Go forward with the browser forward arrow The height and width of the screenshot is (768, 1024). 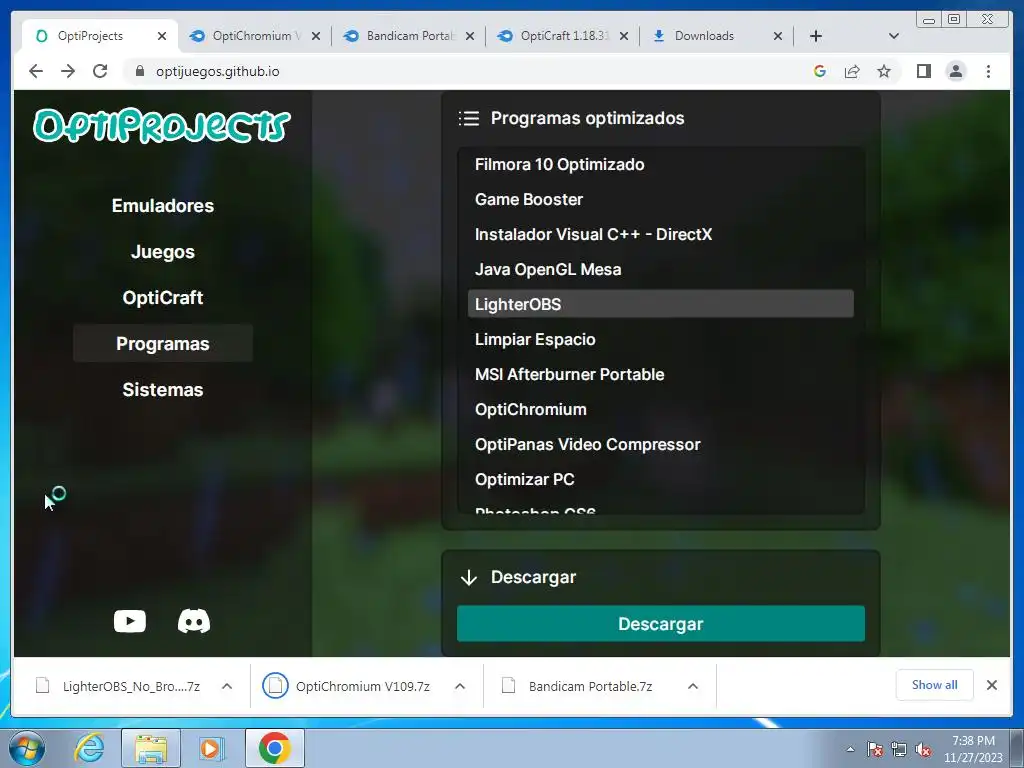[68, 71]
